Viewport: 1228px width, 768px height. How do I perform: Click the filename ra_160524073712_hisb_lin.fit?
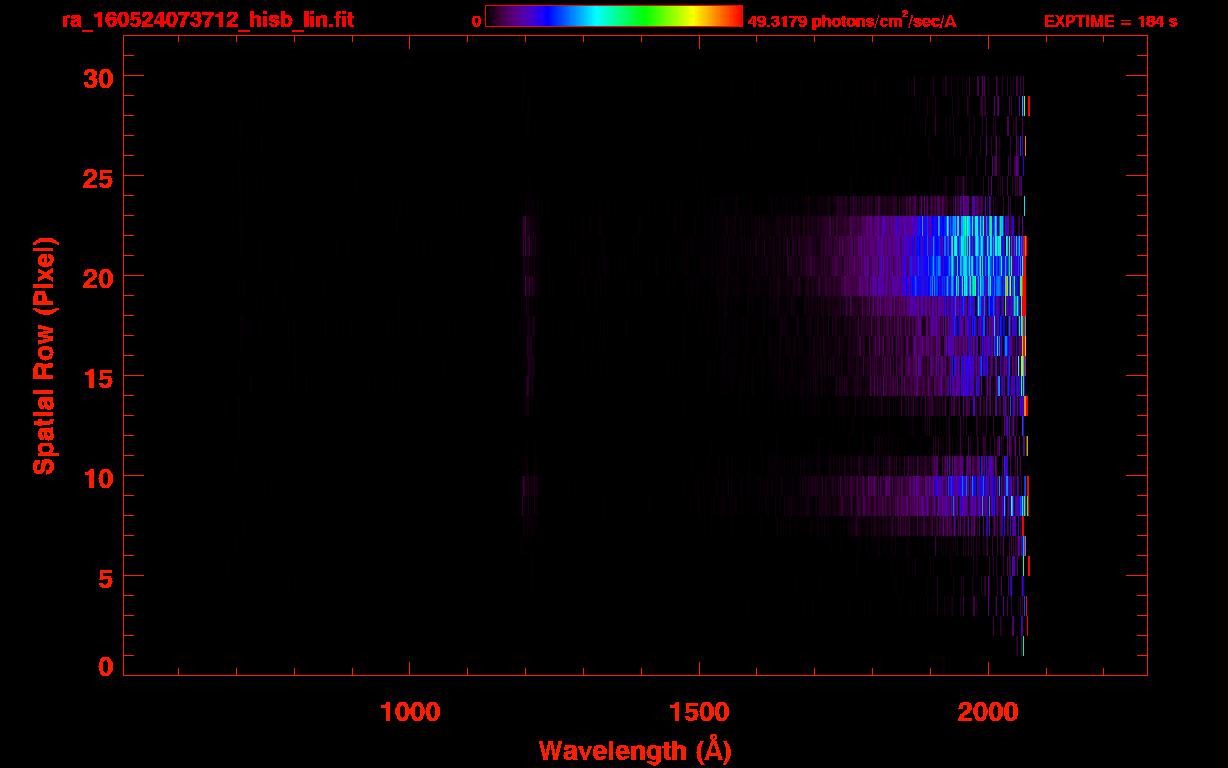point(207,20)
